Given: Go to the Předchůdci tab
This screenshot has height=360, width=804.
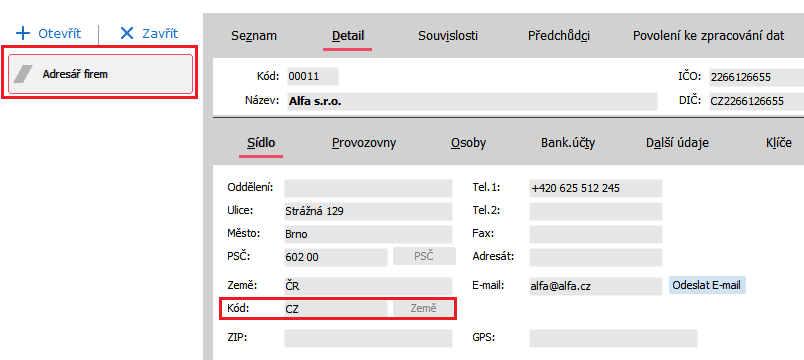Looking at the screenshot, I should pyautogui.click(x=558, y=36).
